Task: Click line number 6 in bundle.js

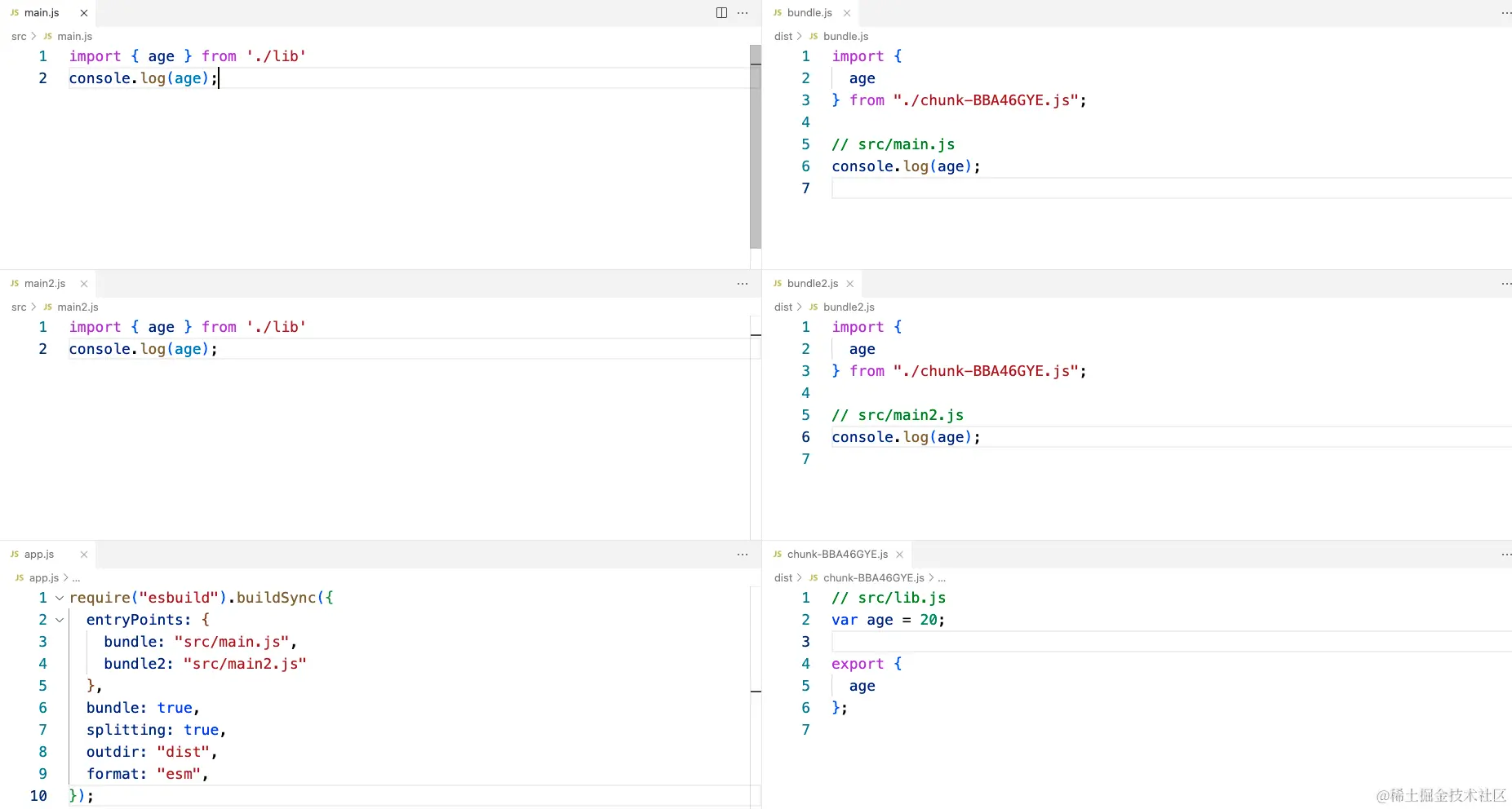Action: 805,166
